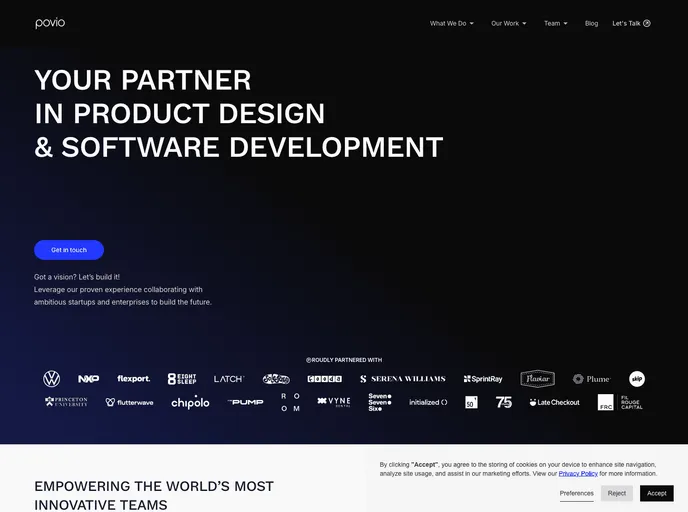Viewport: 688px width, 512px height.
Task: Click the Volkswagen partner logo
Action: pyautogui.click(x=51, y=379)
